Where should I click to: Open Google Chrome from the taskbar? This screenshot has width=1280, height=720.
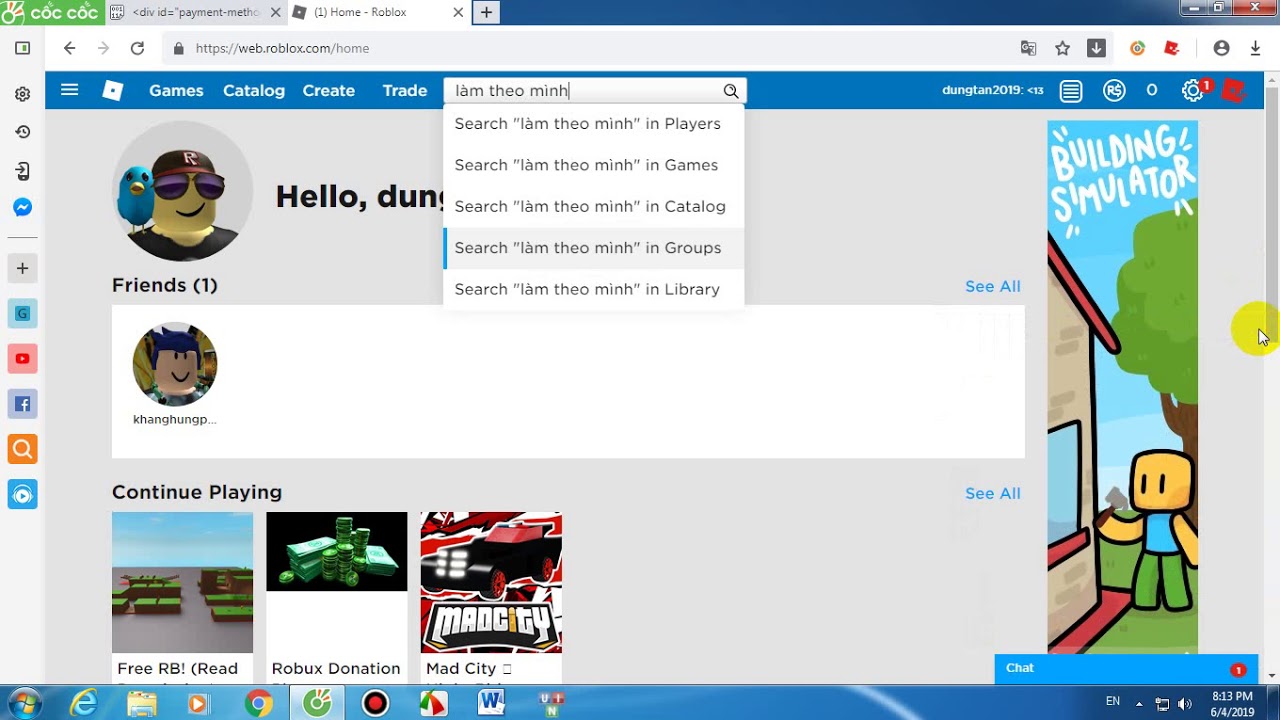click(258, 704)
